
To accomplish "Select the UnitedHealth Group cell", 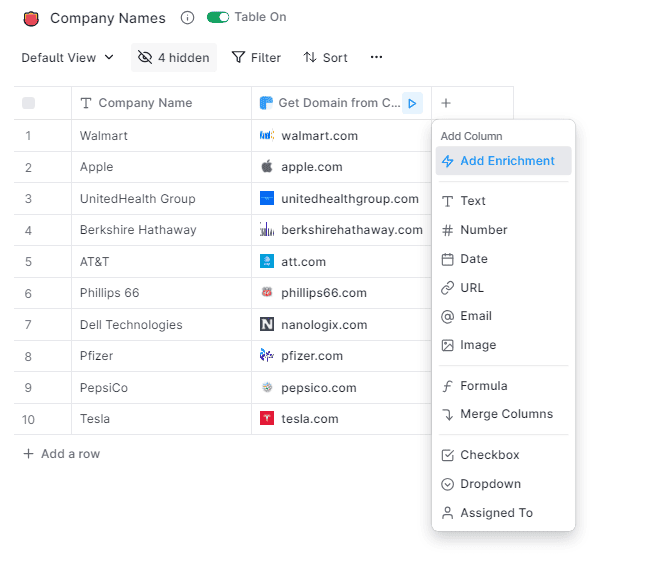I will 162,199.
